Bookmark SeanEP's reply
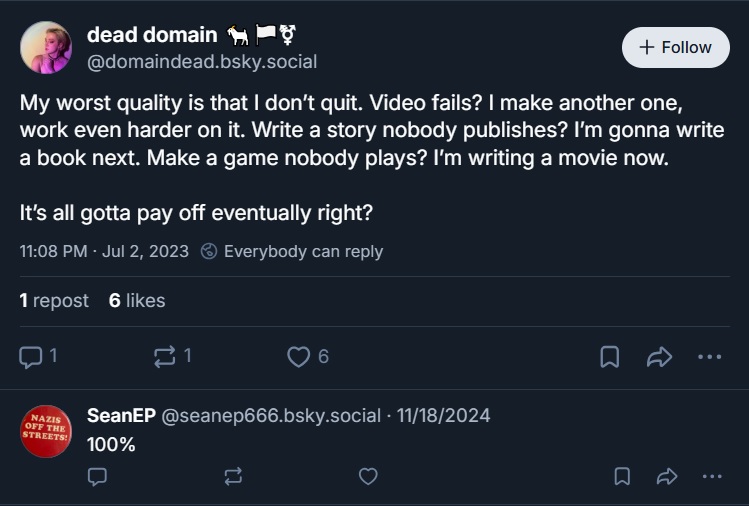The image size is (749, 506). point(621,477)
